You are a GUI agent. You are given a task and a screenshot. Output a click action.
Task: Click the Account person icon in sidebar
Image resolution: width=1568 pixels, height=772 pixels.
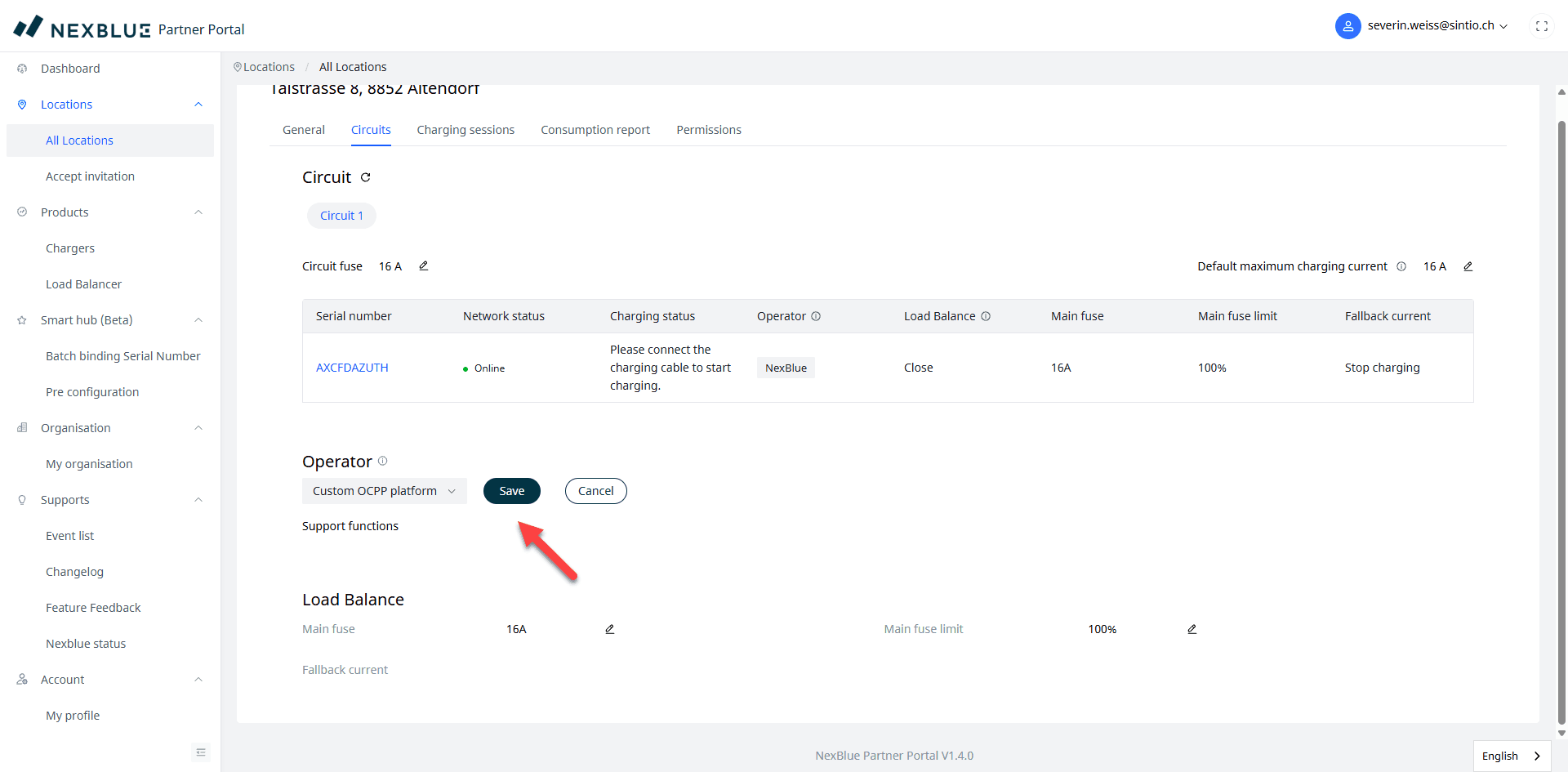pos(22,679)
